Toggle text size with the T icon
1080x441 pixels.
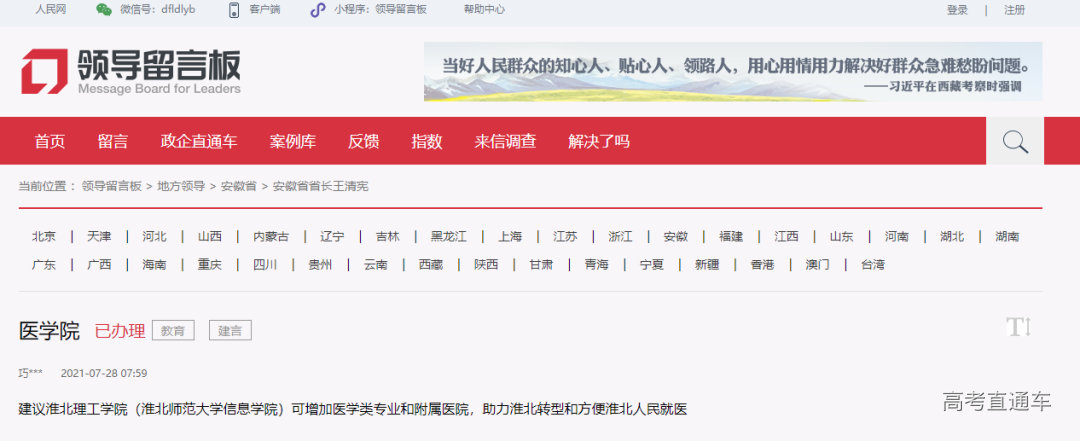pyautogui.click(x=1018, y=326)
